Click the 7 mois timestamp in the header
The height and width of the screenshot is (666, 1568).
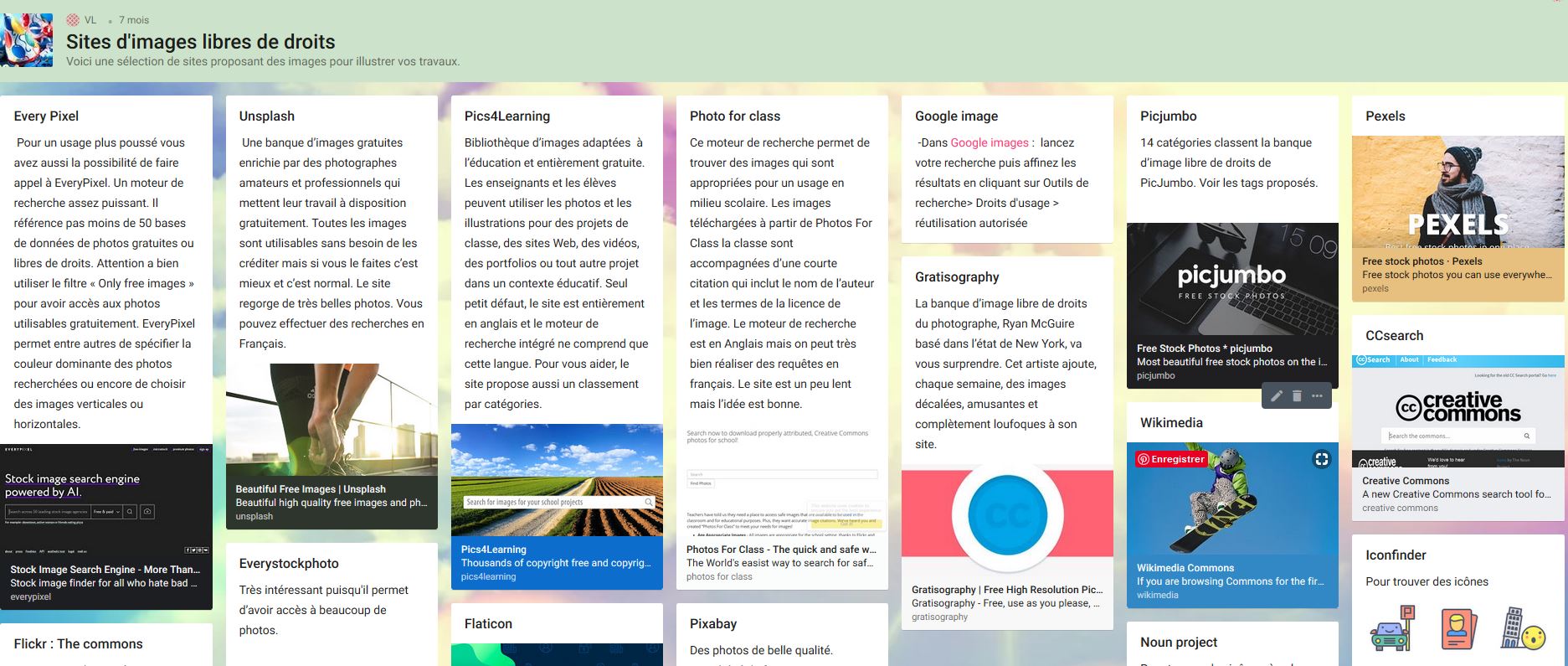[134, 20]
